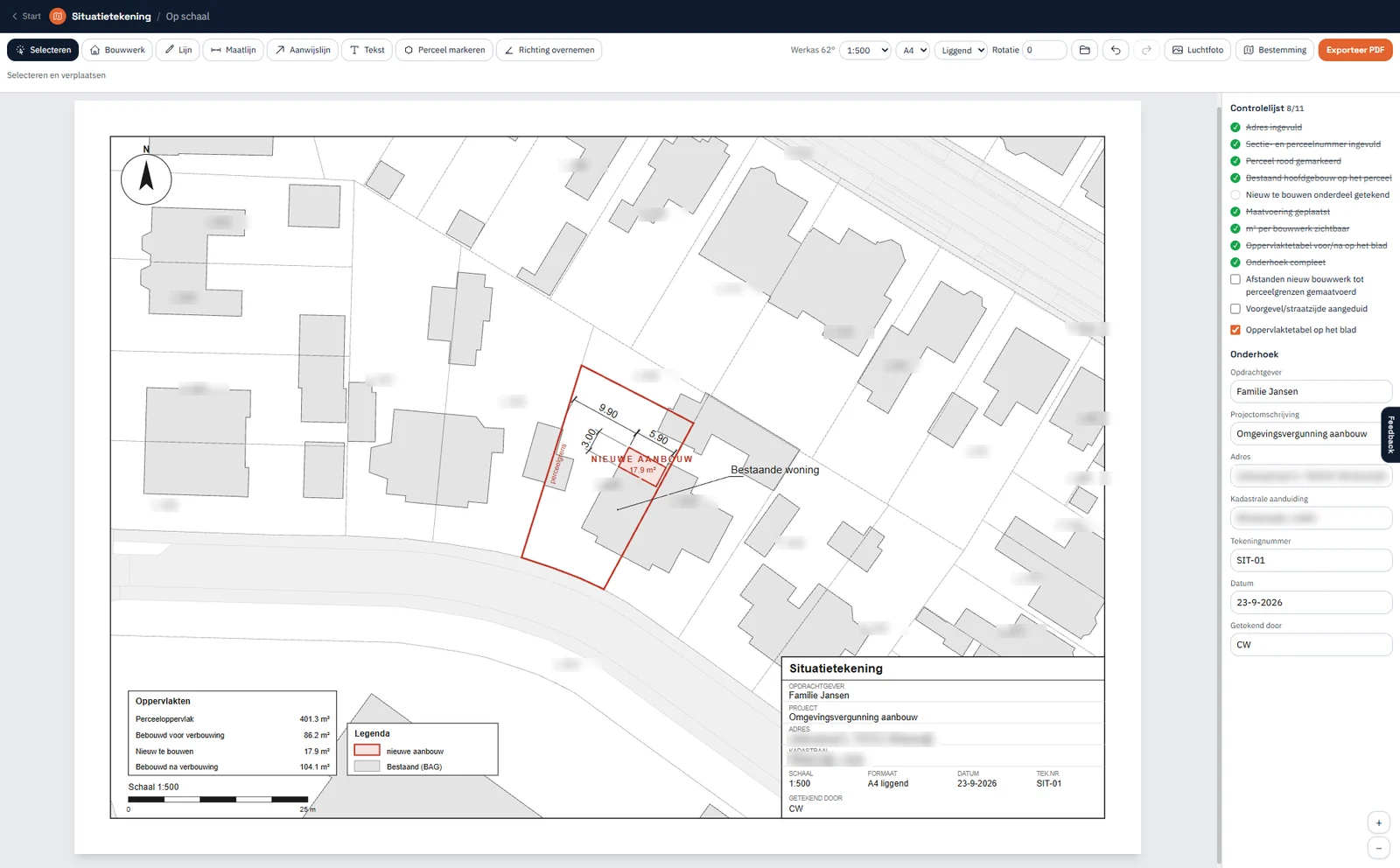Activate the Lijn tool
The height and width of the screenshot is (868, 1400).
[178, 50]
